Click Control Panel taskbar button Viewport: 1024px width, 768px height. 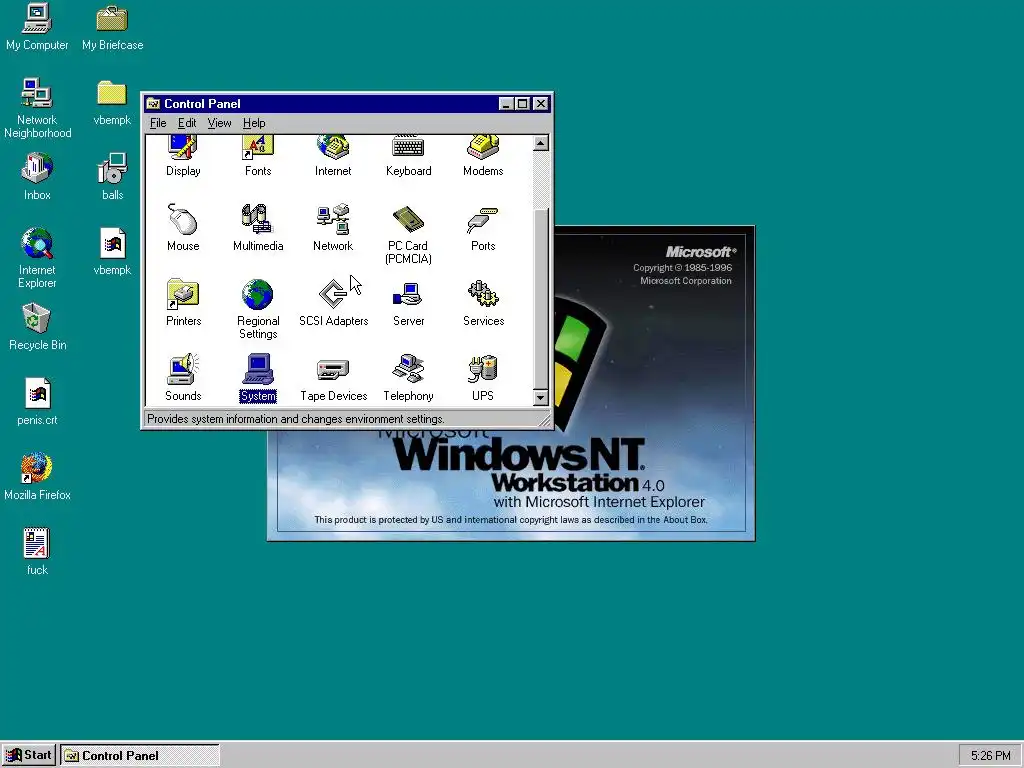(x=140, y=756)
